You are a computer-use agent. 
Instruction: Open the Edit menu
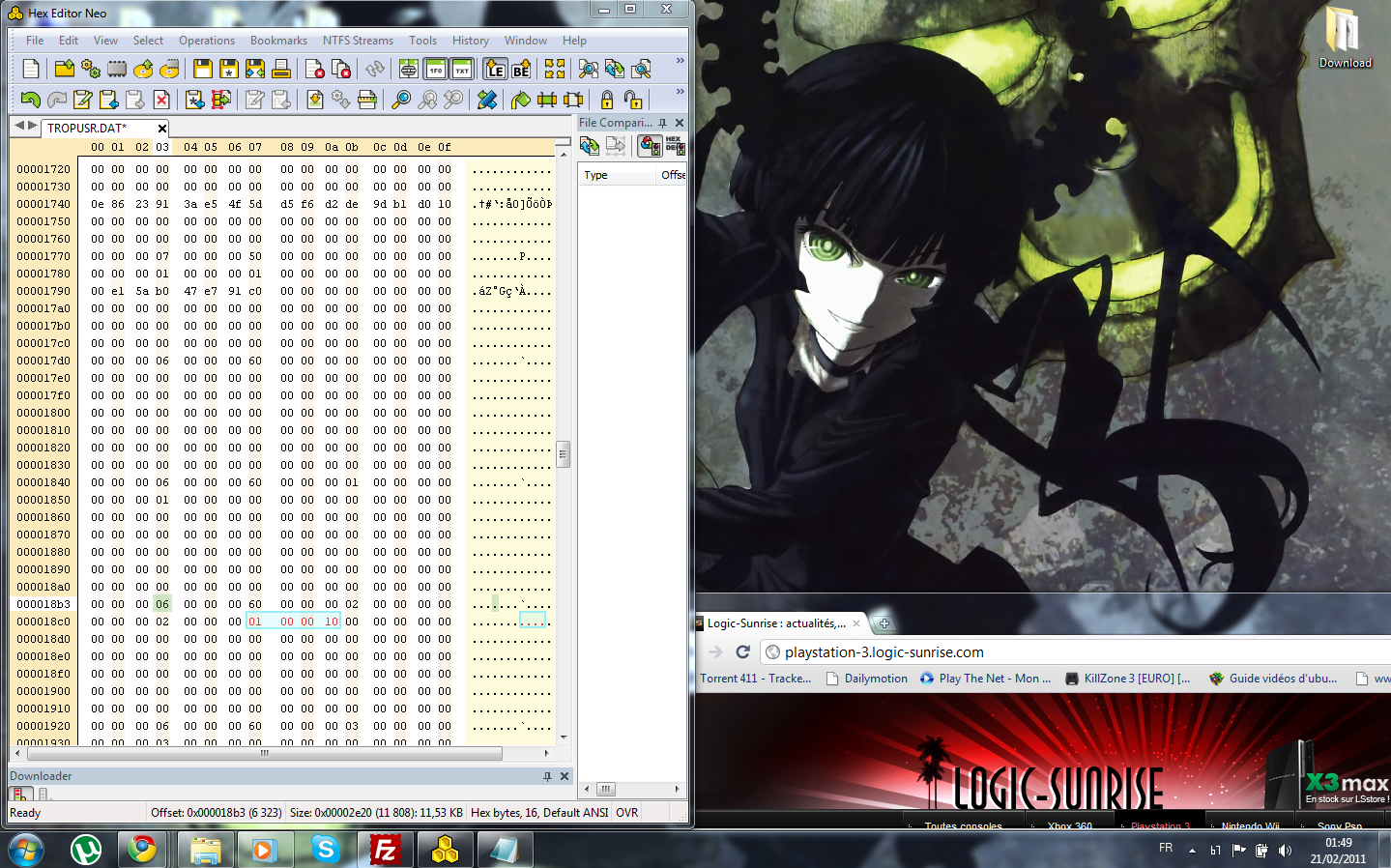[69, 41]
